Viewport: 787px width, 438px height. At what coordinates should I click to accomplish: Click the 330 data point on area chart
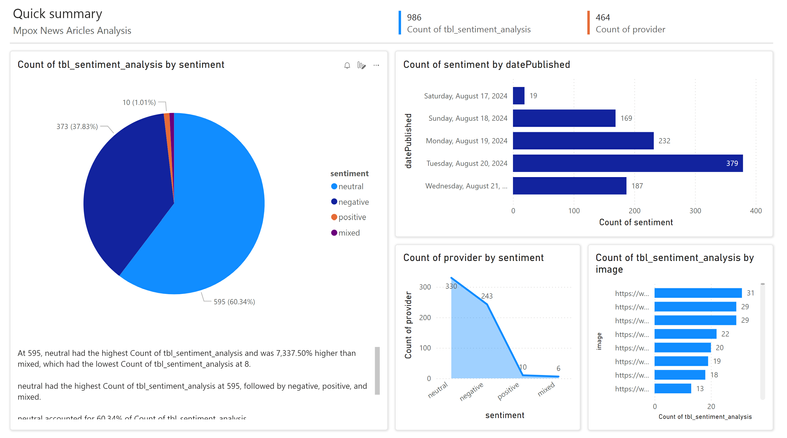click(451, 278)
